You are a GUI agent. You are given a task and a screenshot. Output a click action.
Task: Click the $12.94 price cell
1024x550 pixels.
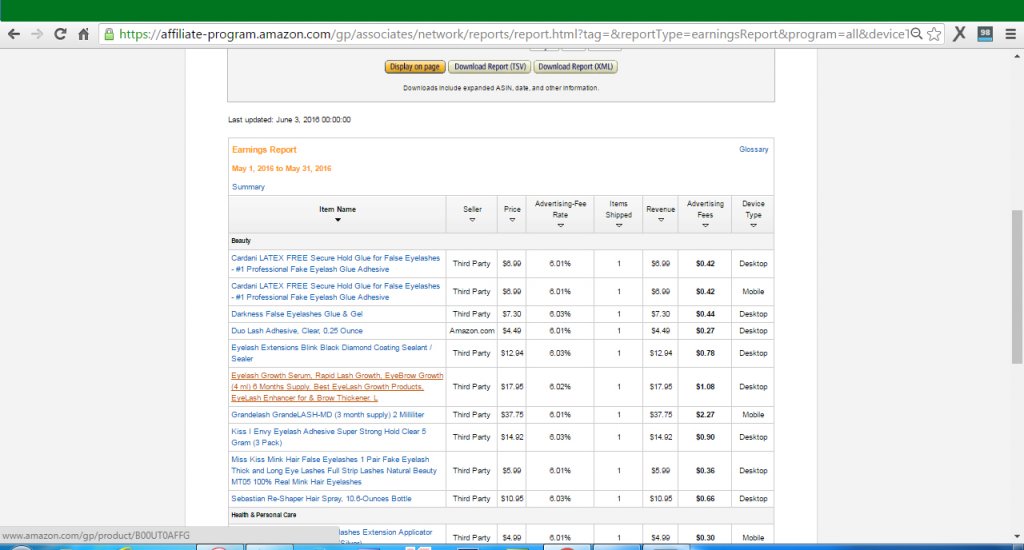(x=512, y=353)
